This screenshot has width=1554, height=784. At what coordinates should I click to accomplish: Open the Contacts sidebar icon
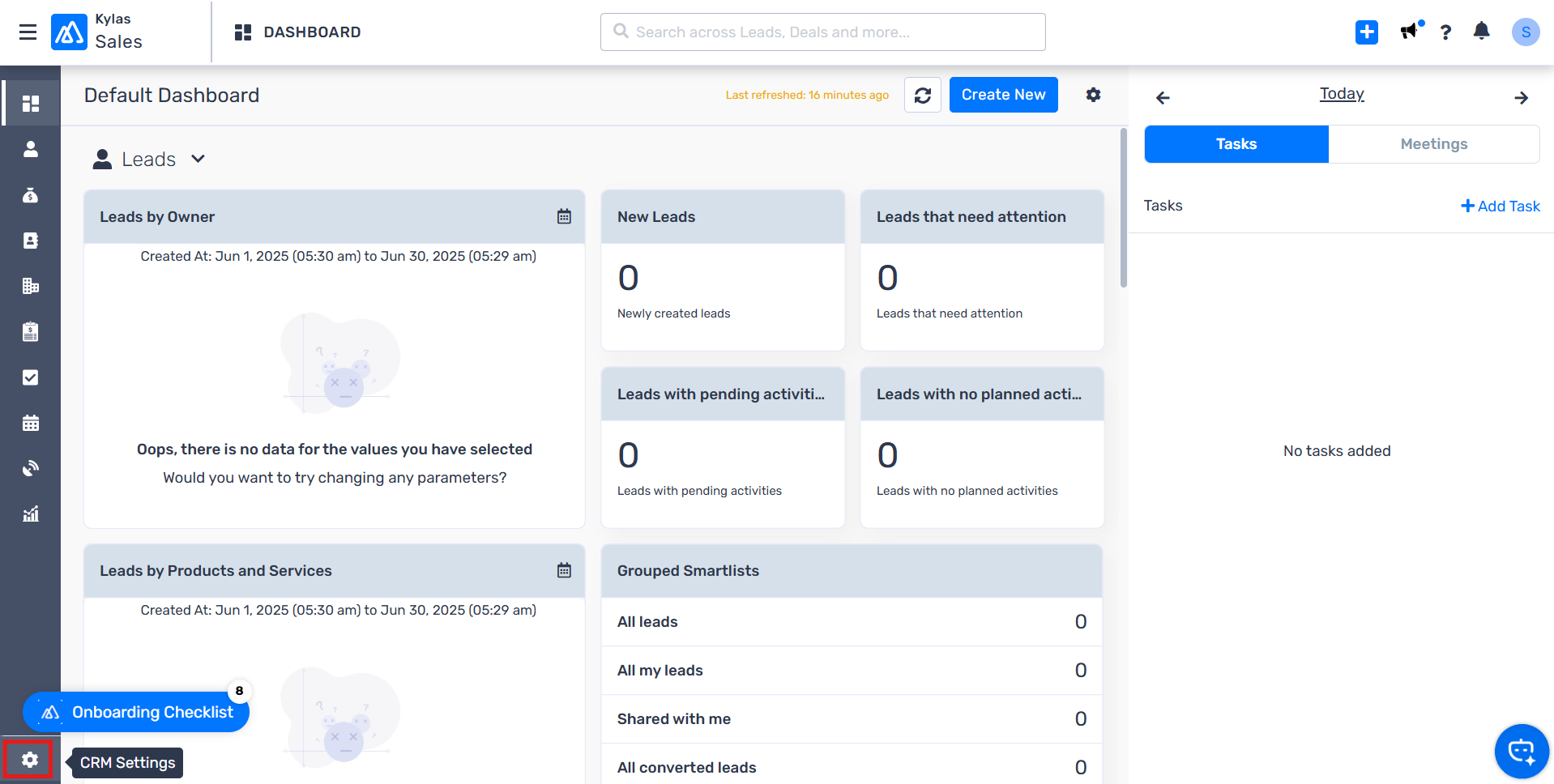point(31,241)
